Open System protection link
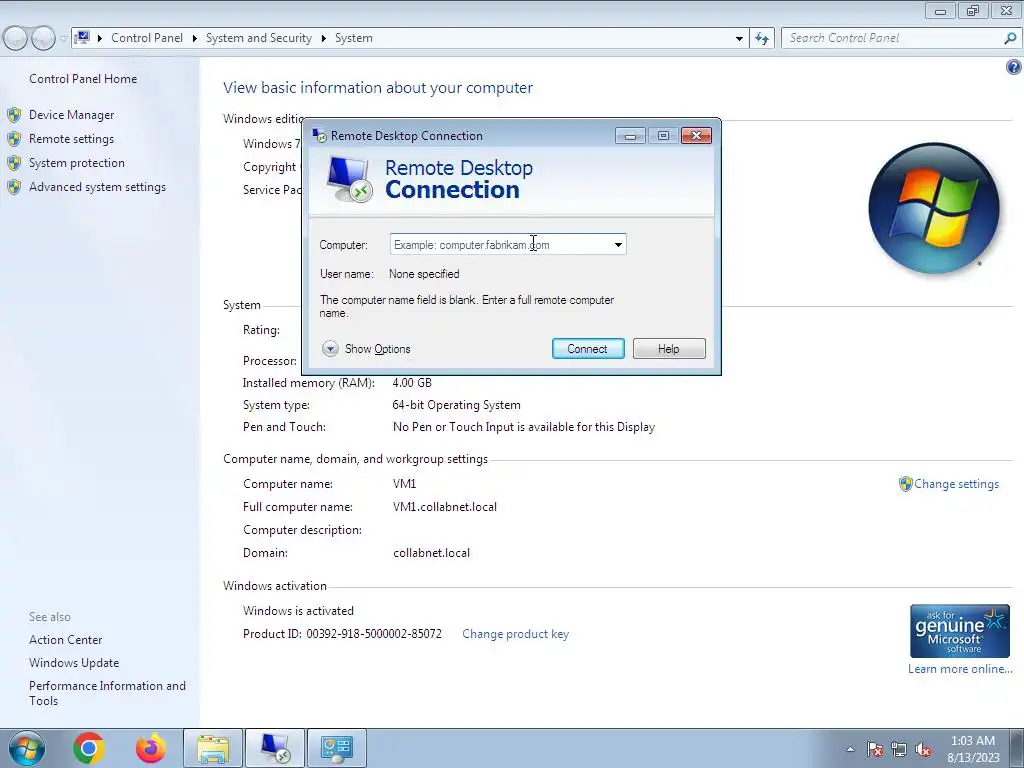 pos(76,163)
